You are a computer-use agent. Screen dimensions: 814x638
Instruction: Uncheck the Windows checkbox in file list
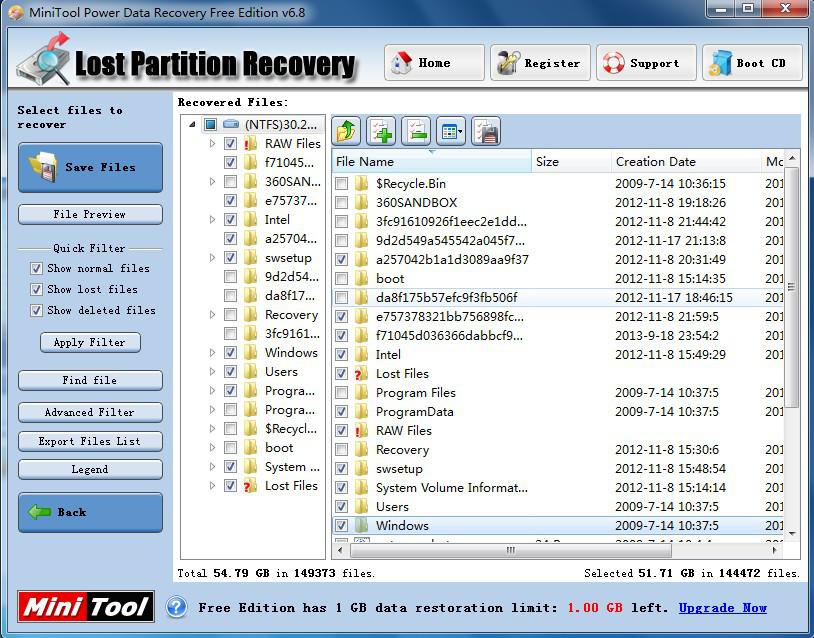[341, 525]
